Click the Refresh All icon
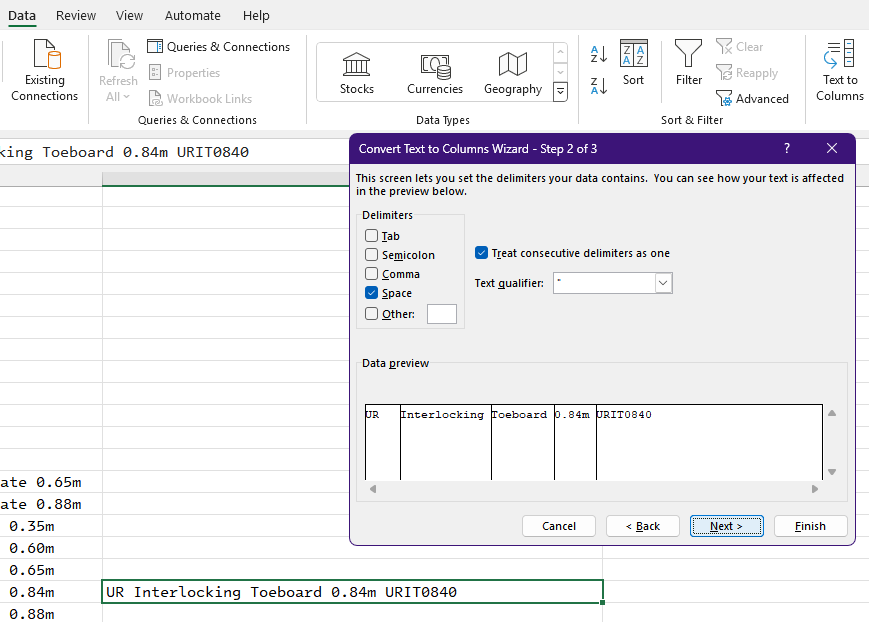This screenshot has width=869, height=622. click(119, 55)
